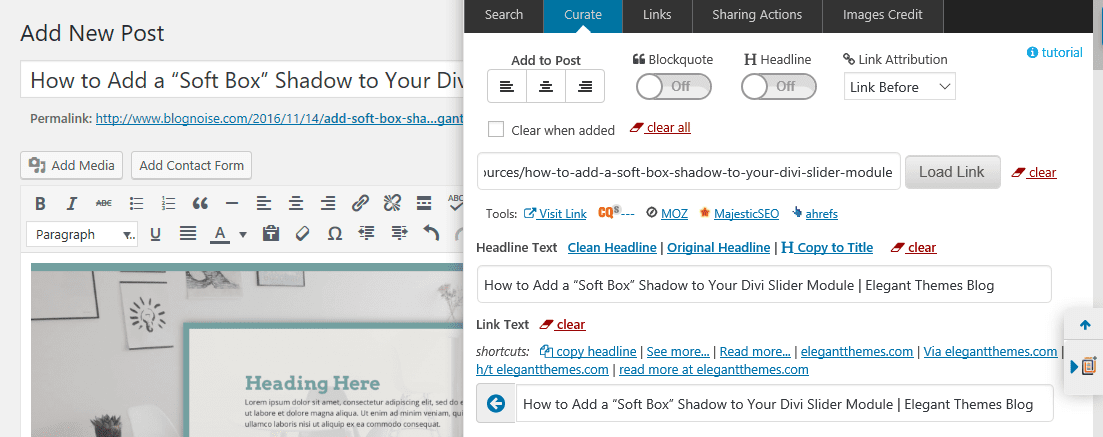Add to post with left alignment
The height and width of the screenshot is (437, 1103).
click(506, 87)
